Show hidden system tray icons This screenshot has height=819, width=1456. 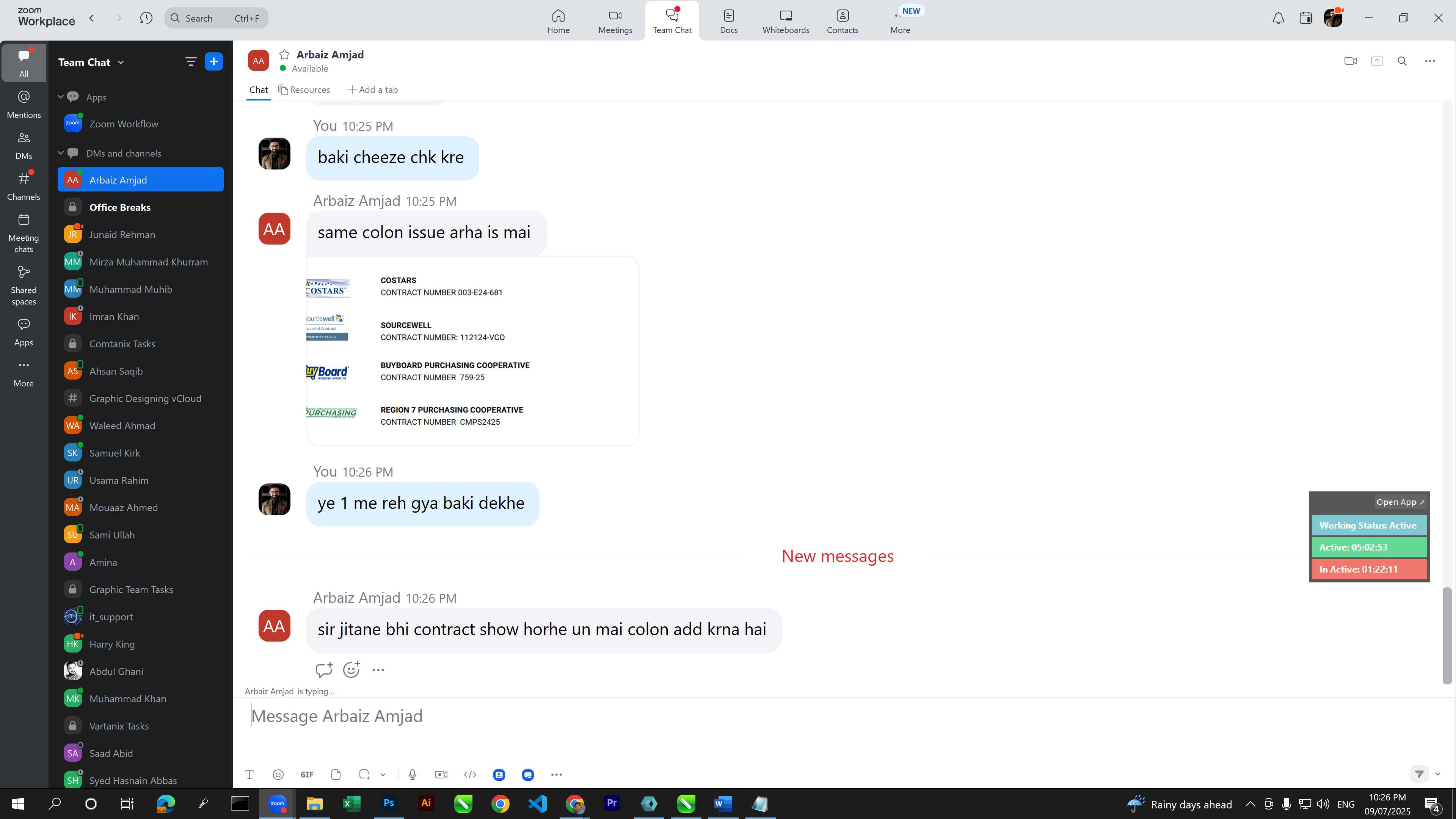tap(1250, 804)
